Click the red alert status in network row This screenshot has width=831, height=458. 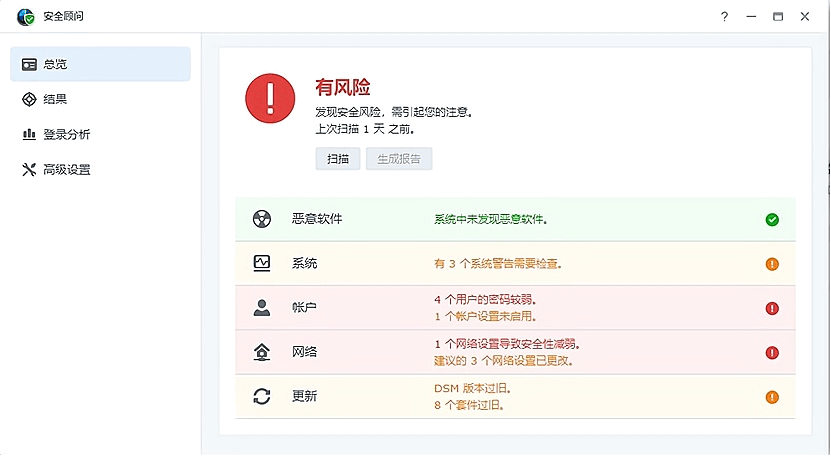(x=772, y=353)
